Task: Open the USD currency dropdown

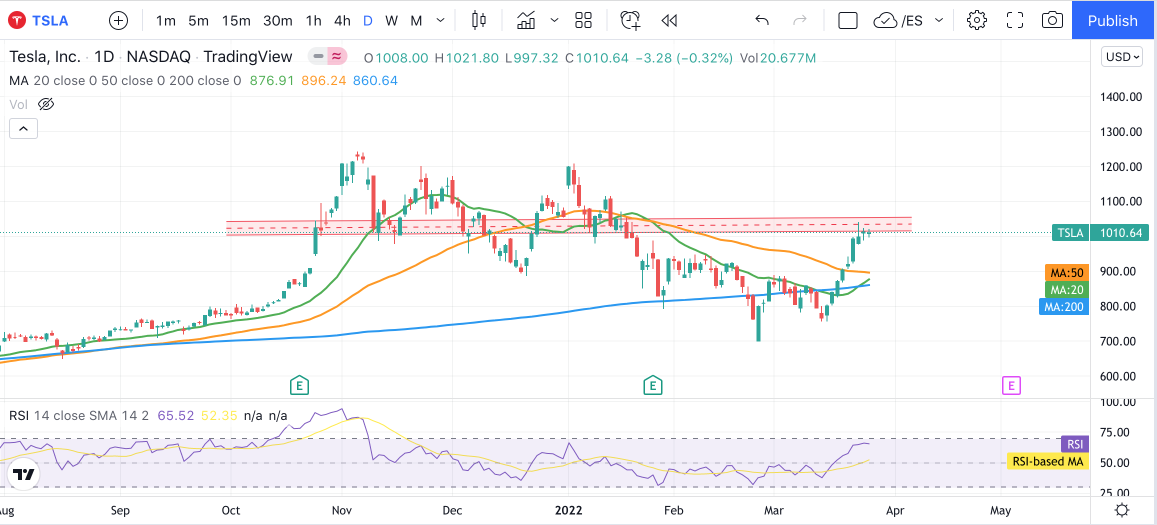Action: pyautogui.click(x=1122, y=57)
